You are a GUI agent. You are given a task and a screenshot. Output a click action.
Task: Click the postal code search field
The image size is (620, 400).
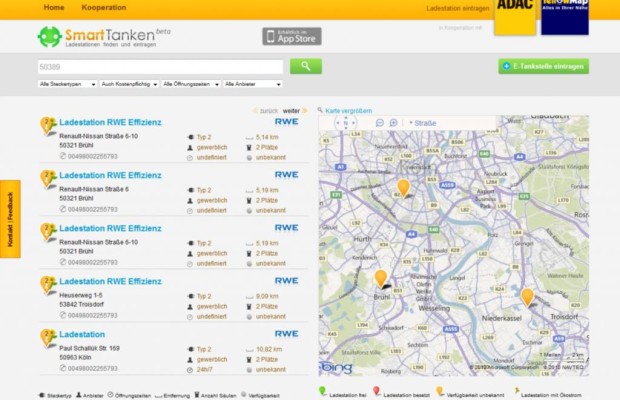pyautogui.click(x=161, y=67)
